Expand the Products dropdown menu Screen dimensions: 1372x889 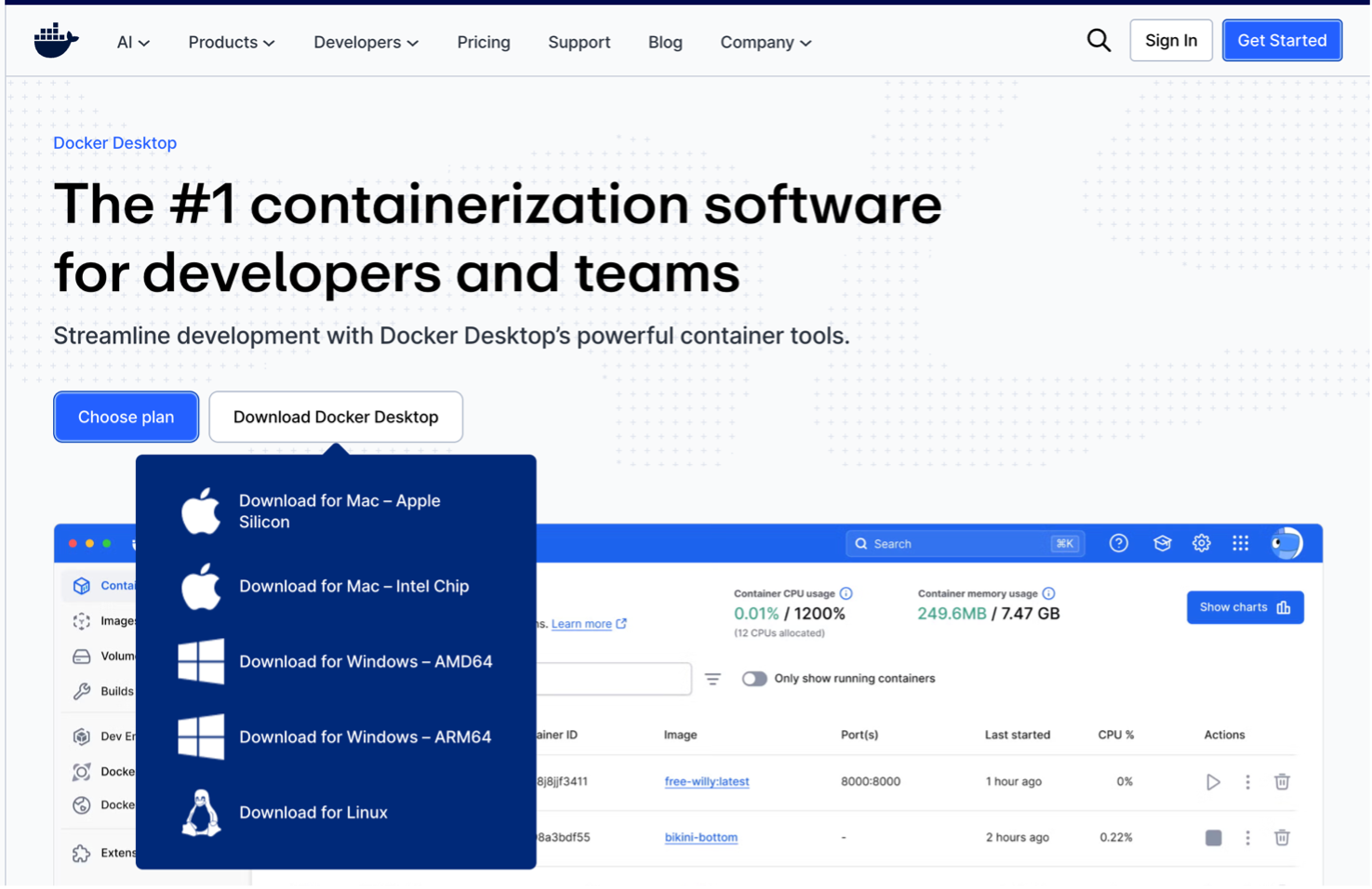pyautogui.click(x=231, y=43)
